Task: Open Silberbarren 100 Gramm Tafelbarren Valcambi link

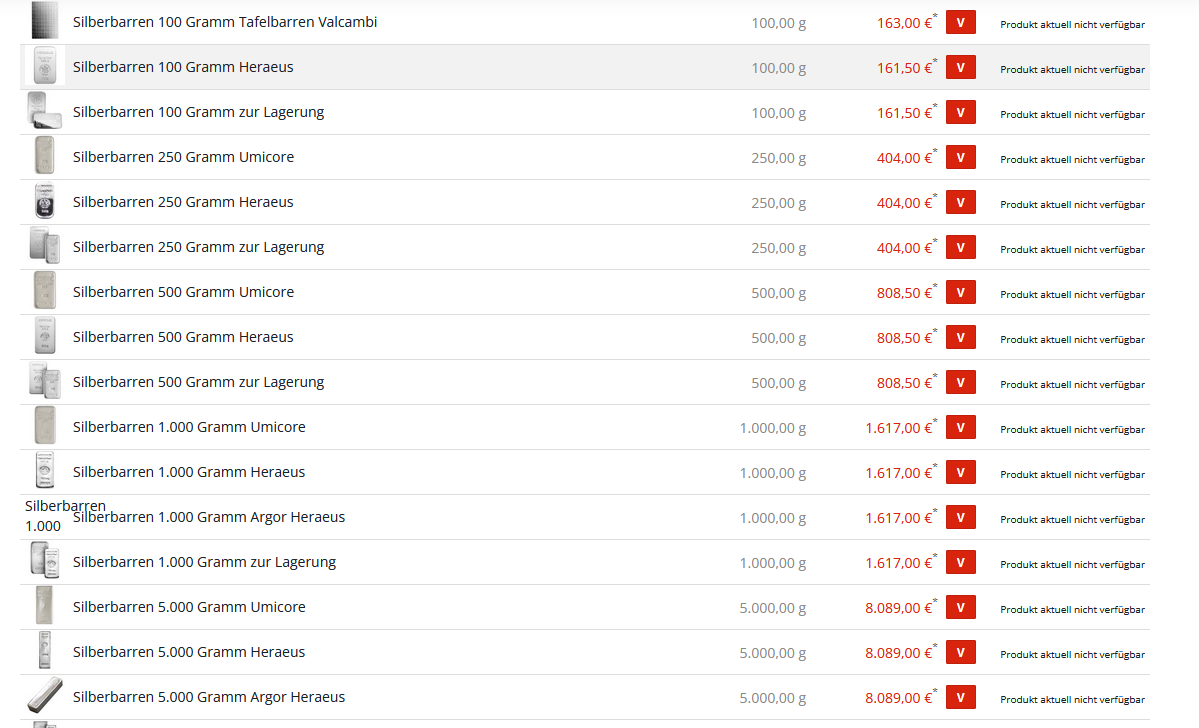Action: coord(225,22)
